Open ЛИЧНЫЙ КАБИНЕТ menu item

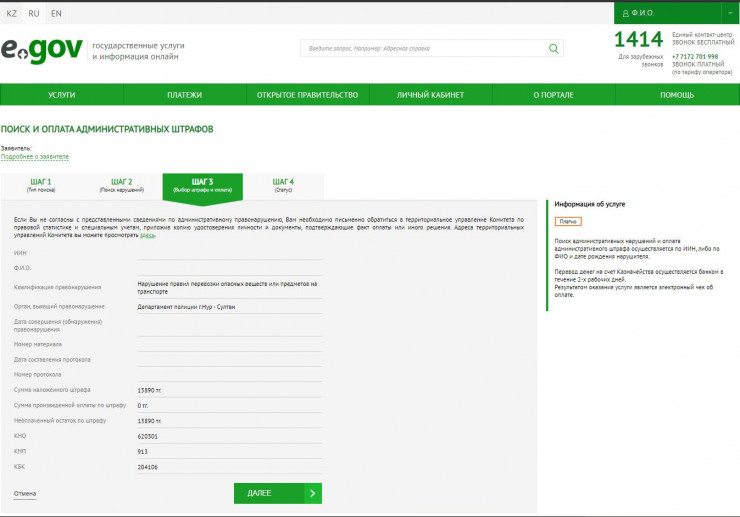(430, 95)
